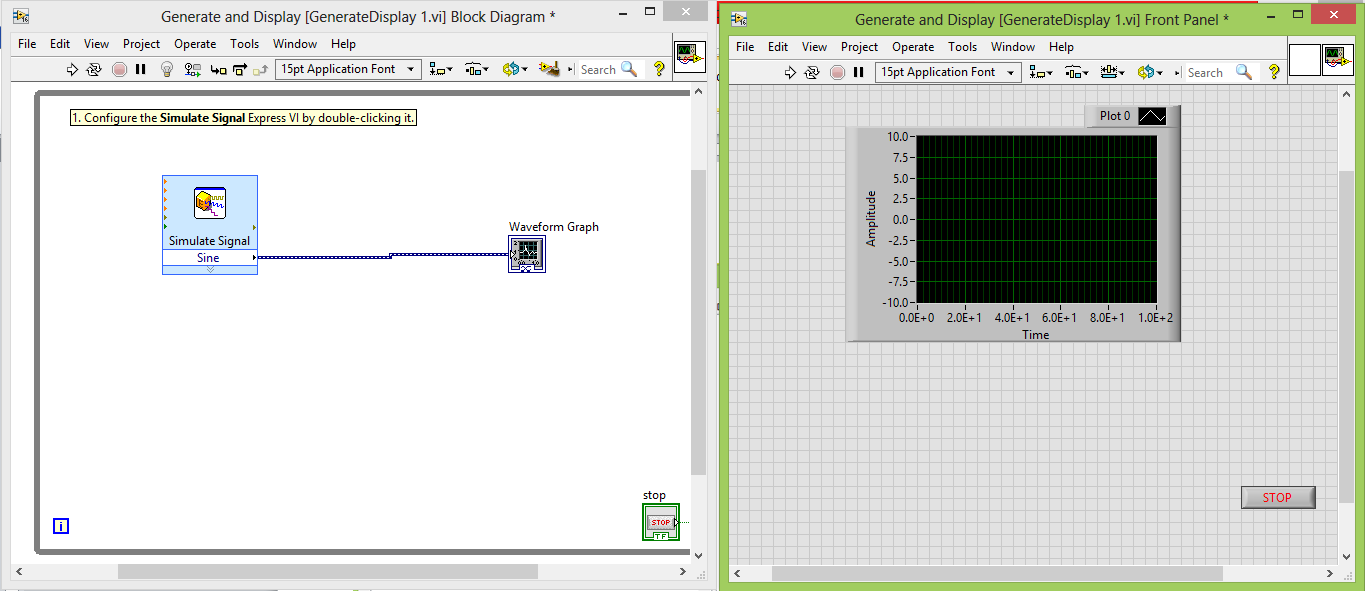Screen dimensions: 1365x591
Task: Click the STOP button on Front Panel
Action: 1278,497
